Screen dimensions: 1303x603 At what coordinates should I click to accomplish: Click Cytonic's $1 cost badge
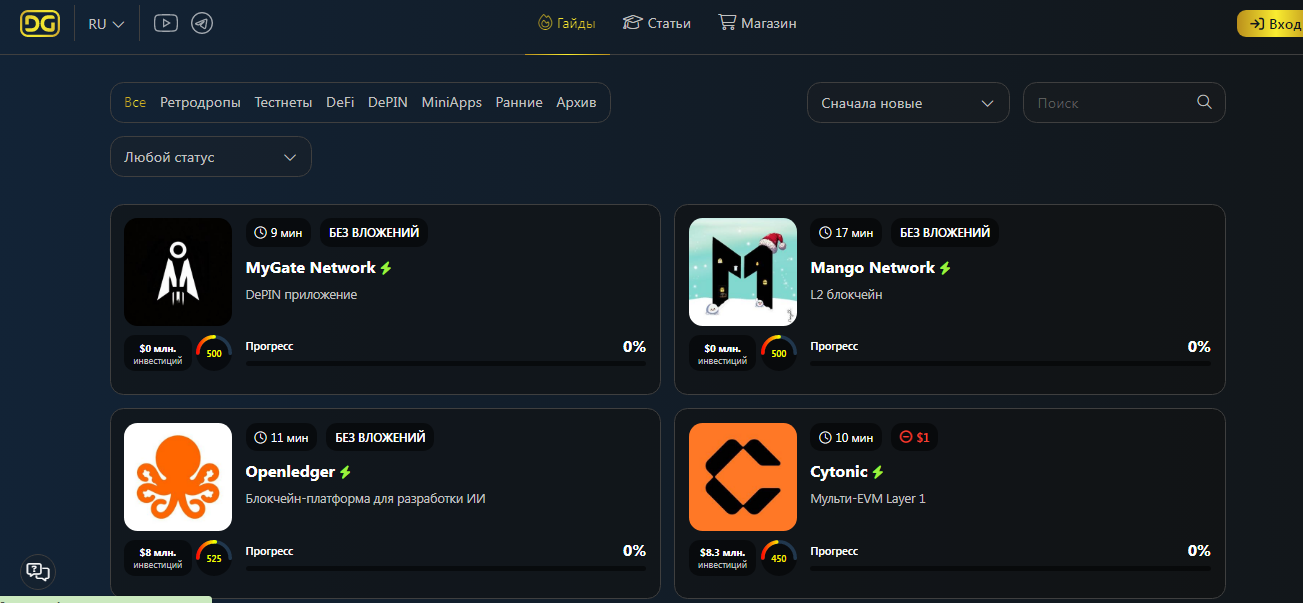(914, 437)
